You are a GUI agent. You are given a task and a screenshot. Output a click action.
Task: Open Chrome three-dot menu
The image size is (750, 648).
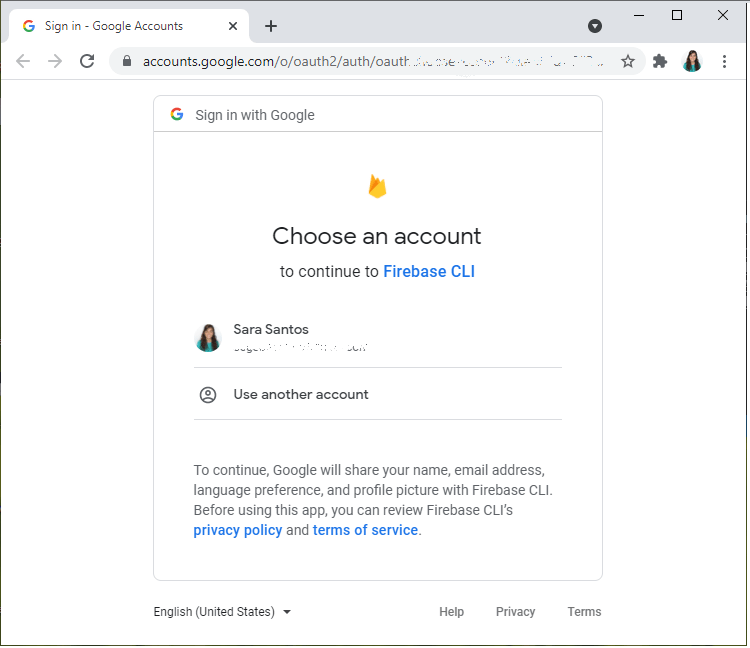coord(725,61)
